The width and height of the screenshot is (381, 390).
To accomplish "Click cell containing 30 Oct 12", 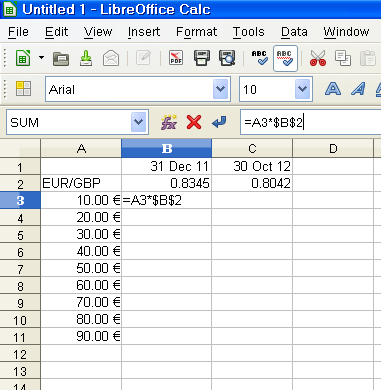I will click(252, 166).
